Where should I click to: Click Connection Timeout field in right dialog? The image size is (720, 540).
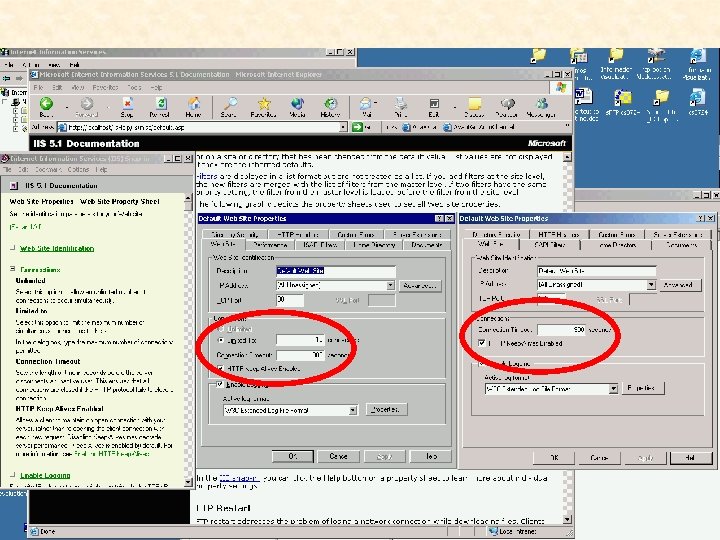(562, 330)
